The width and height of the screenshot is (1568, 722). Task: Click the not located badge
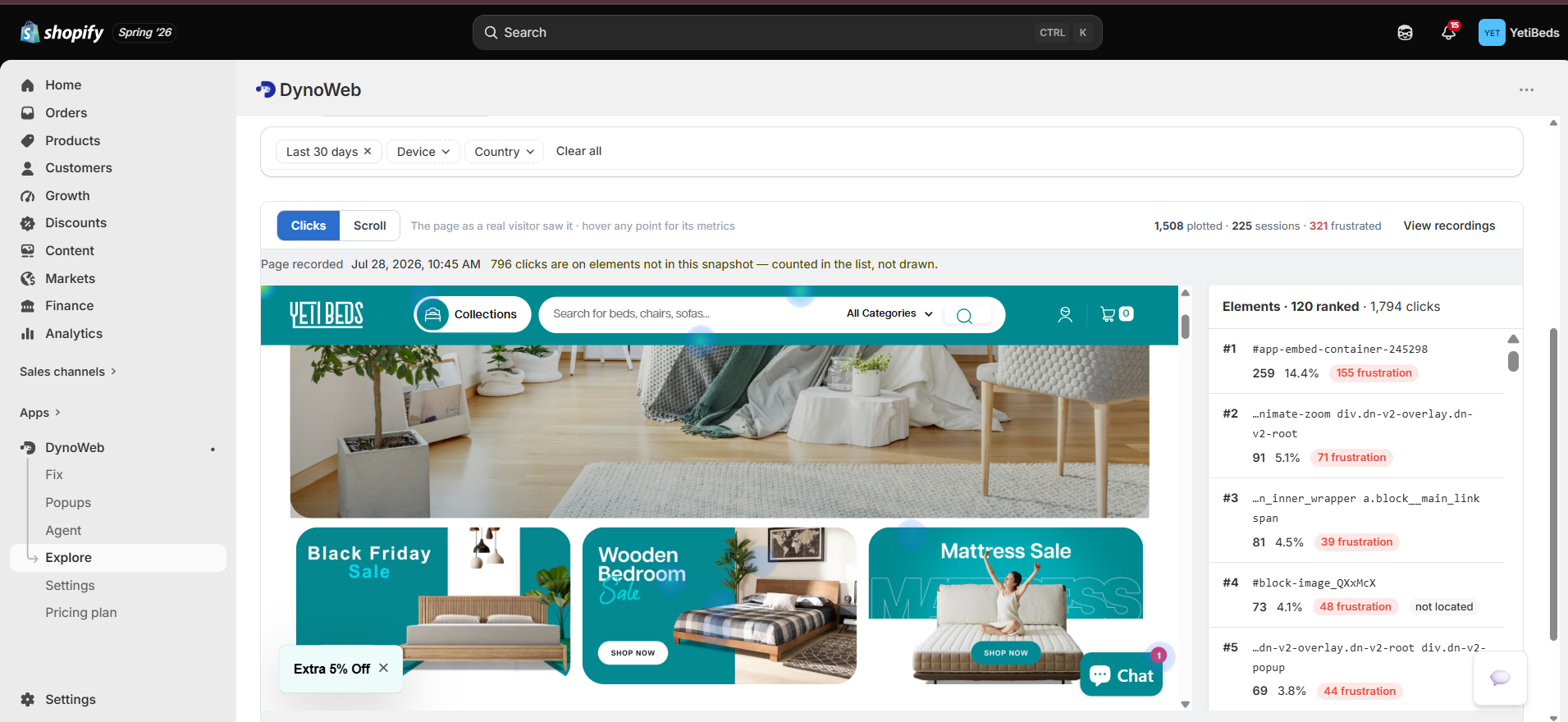tap(1443, 607)
